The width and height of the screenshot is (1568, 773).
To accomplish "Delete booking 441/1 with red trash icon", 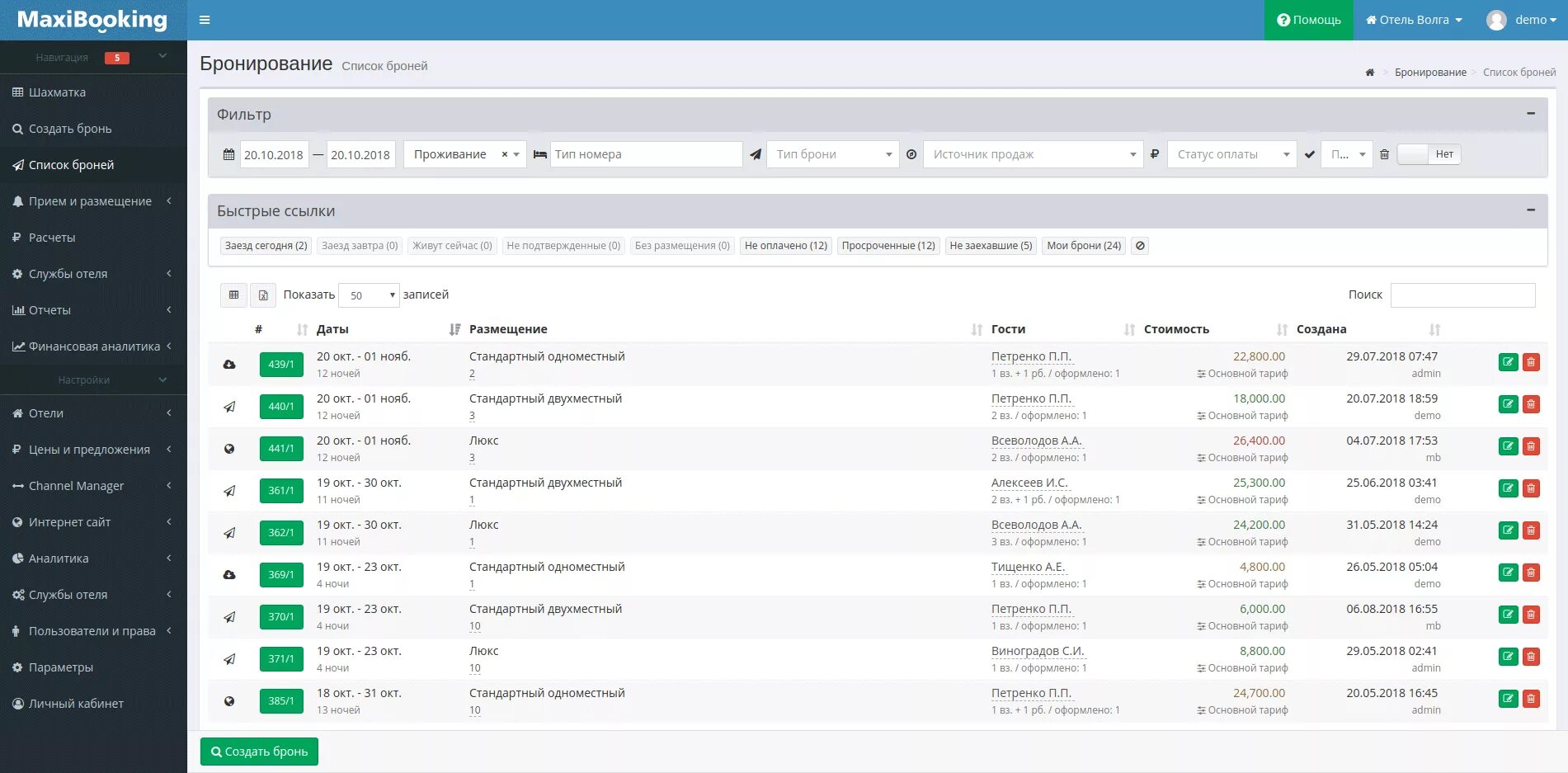I will pos(1531,446).
